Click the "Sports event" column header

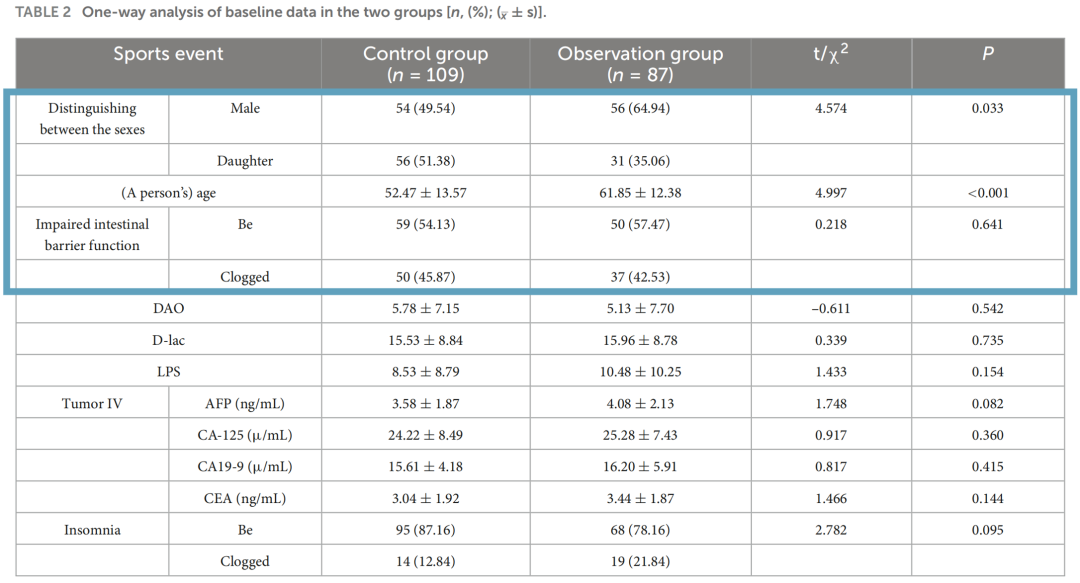coord(168,55)
